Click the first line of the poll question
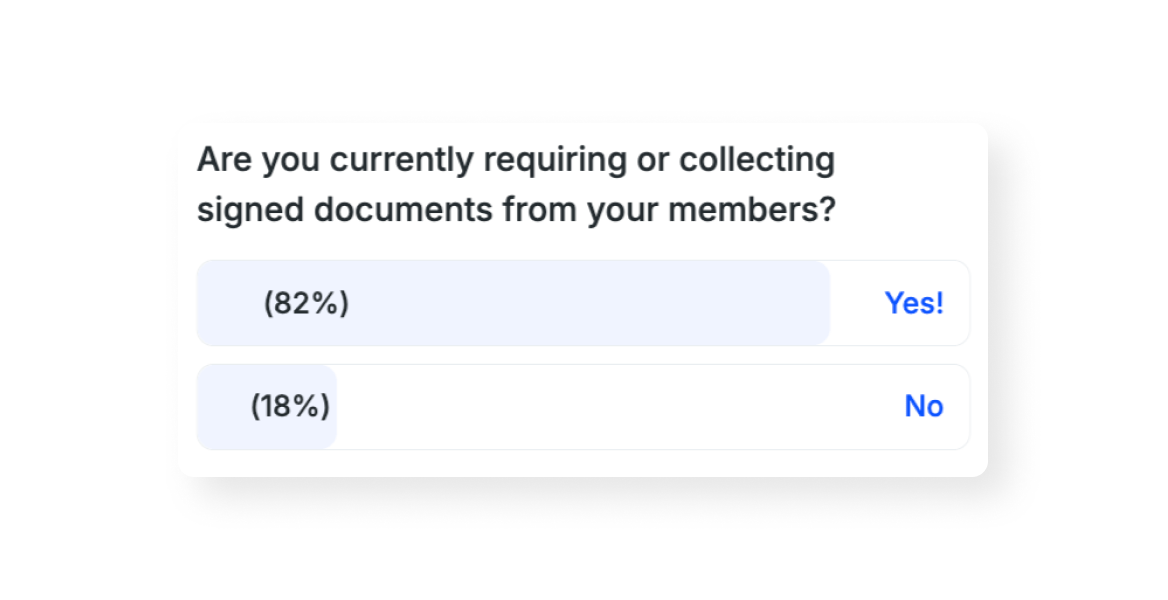Screen dimensions: 1168x600 click(516, 159)
